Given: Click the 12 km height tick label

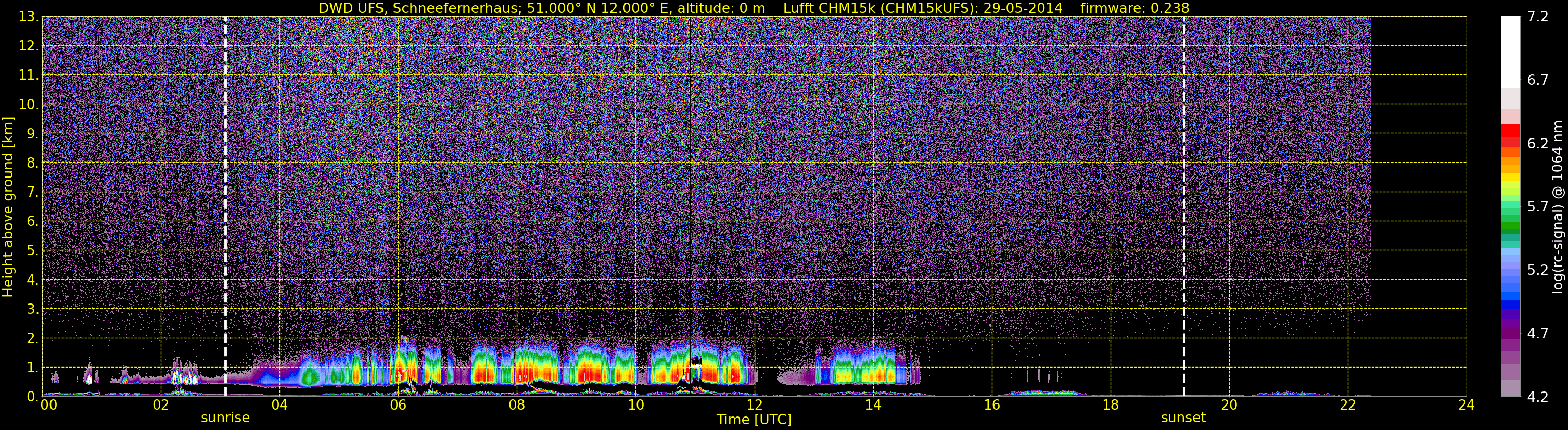Looking at the screenshot, I should (28, 46).
